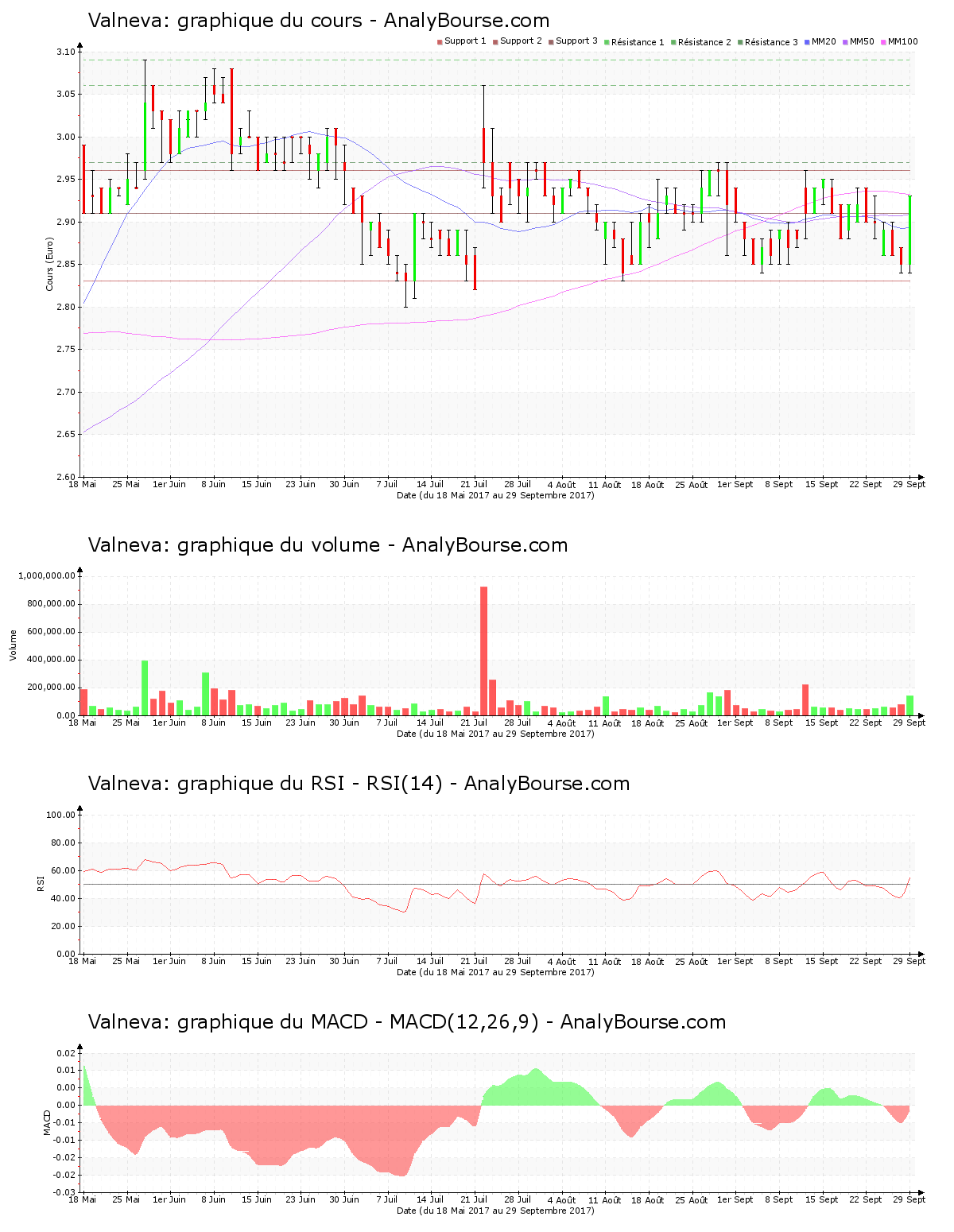
Task: Click the 100.00 label on RSI axis
Action: [60, 815]
